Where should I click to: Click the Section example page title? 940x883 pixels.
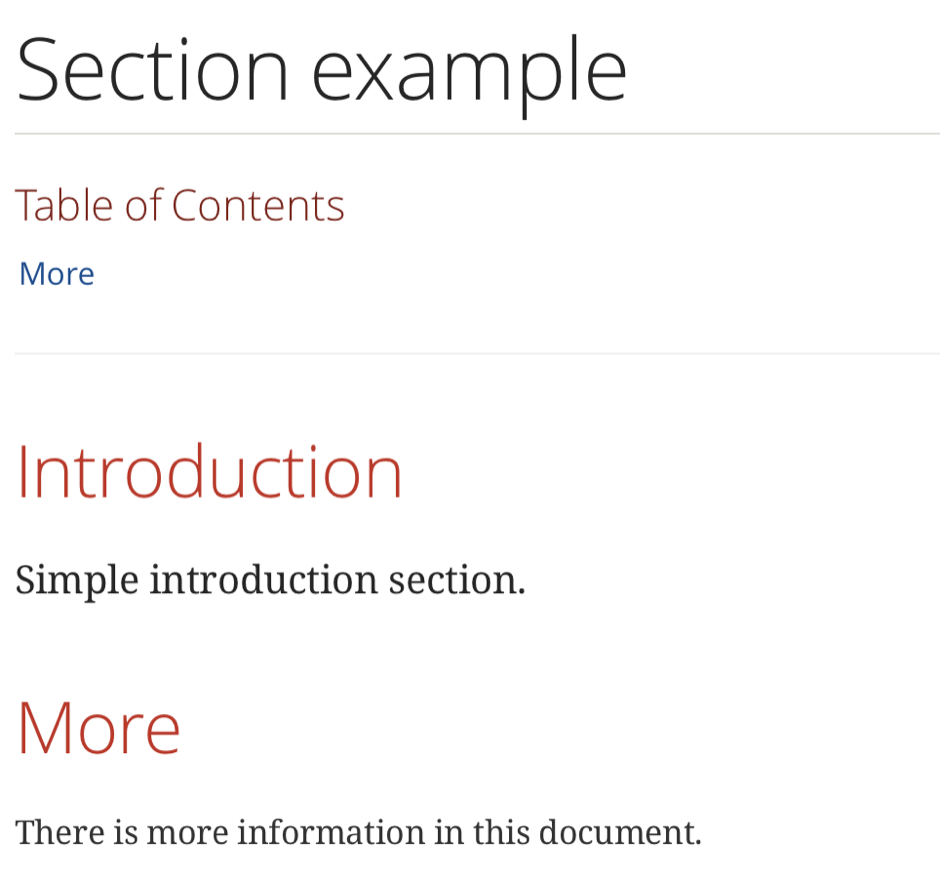321,70
